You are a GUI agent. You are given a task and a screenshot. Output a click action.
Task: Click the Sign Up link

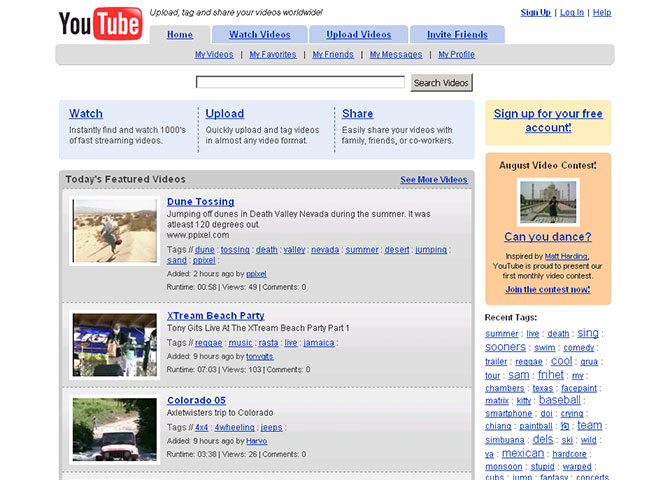click(535, 13)
